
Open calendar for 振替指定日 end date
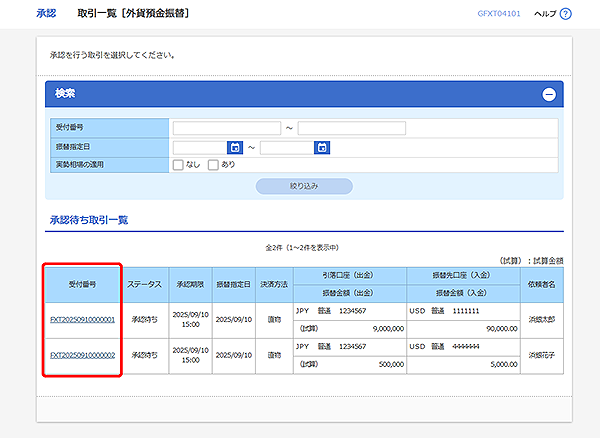point(322,147)
